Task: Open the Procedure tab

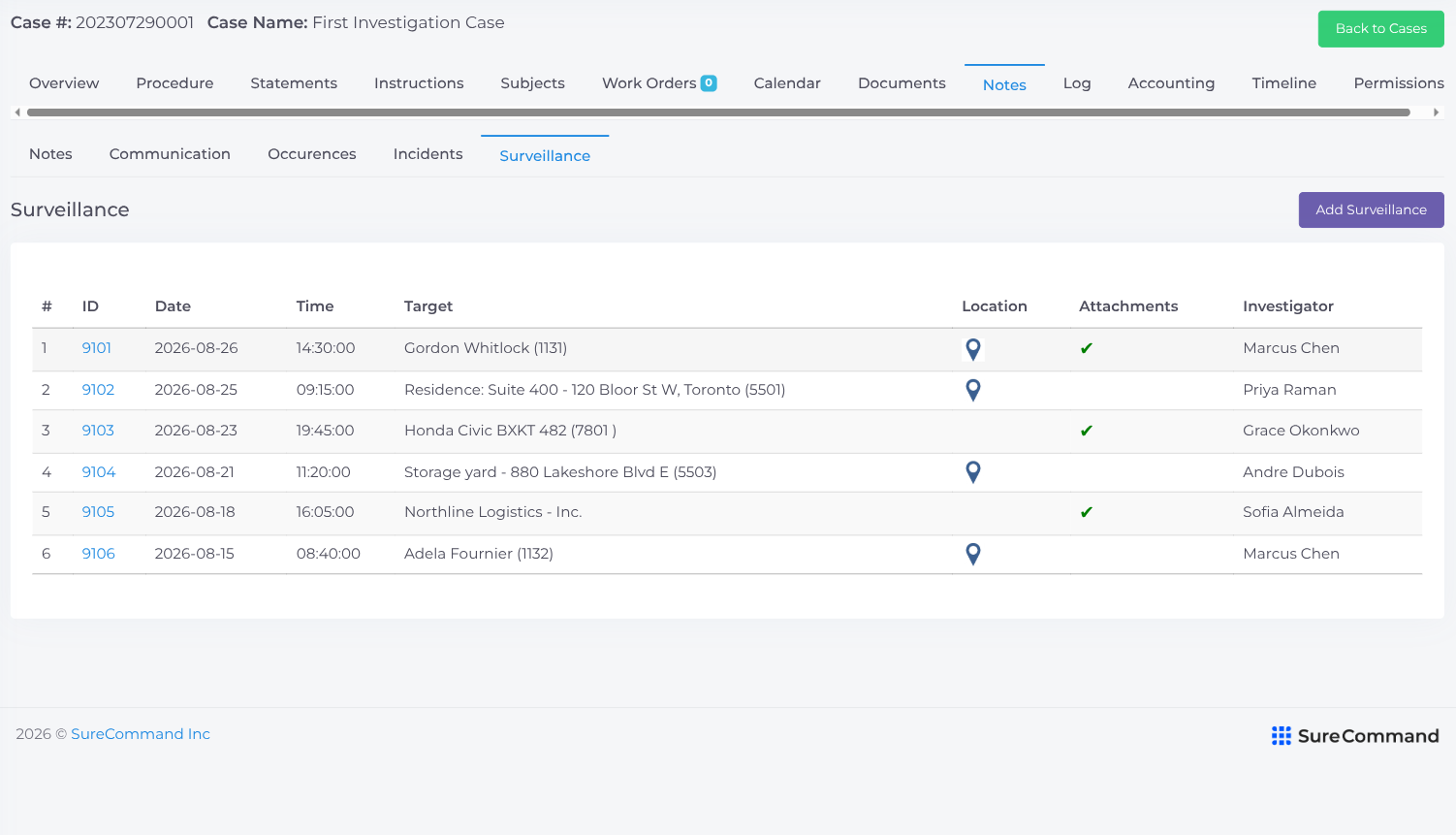Action: click(174, 83)
